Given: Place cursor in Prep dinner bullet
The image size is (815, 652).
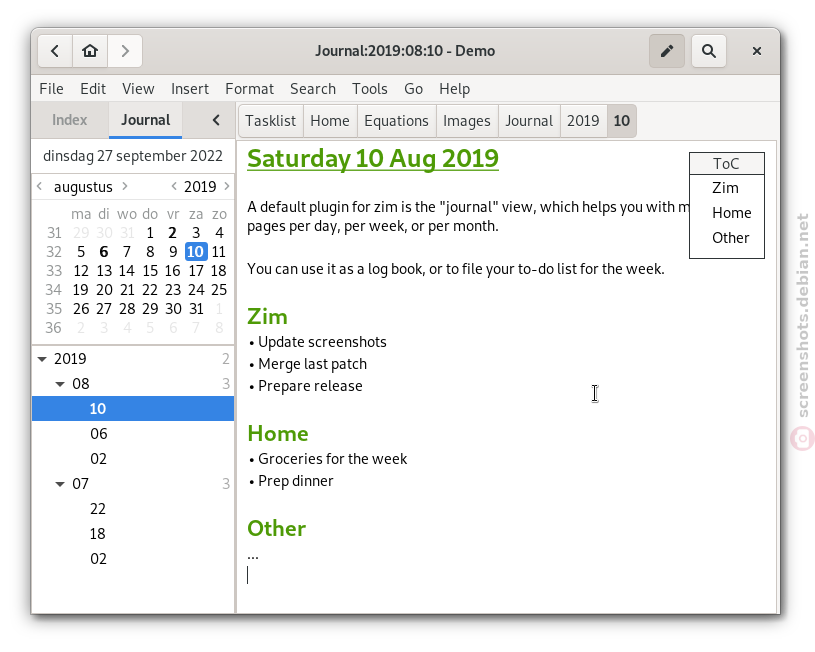Looking at the screenshot, I should 296,481.
